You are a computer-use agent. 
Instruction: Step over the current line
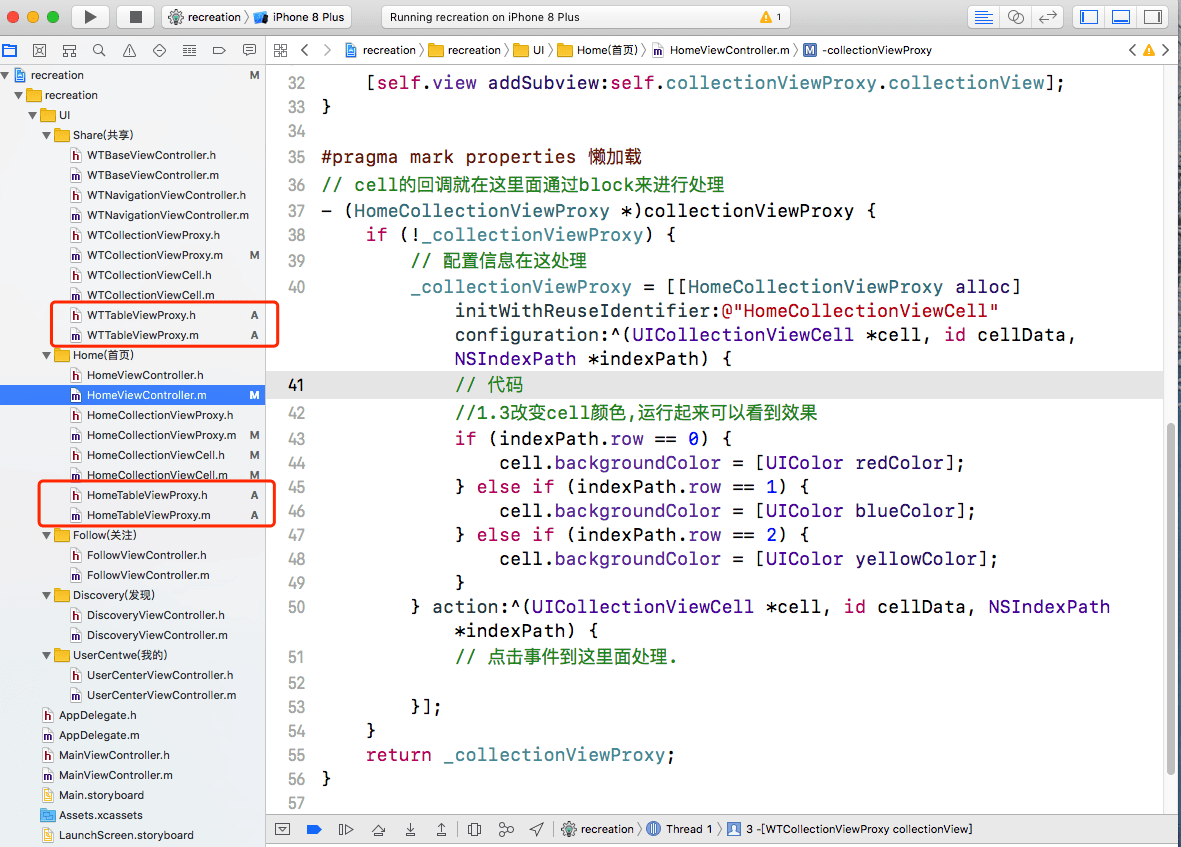coord(378,829)
